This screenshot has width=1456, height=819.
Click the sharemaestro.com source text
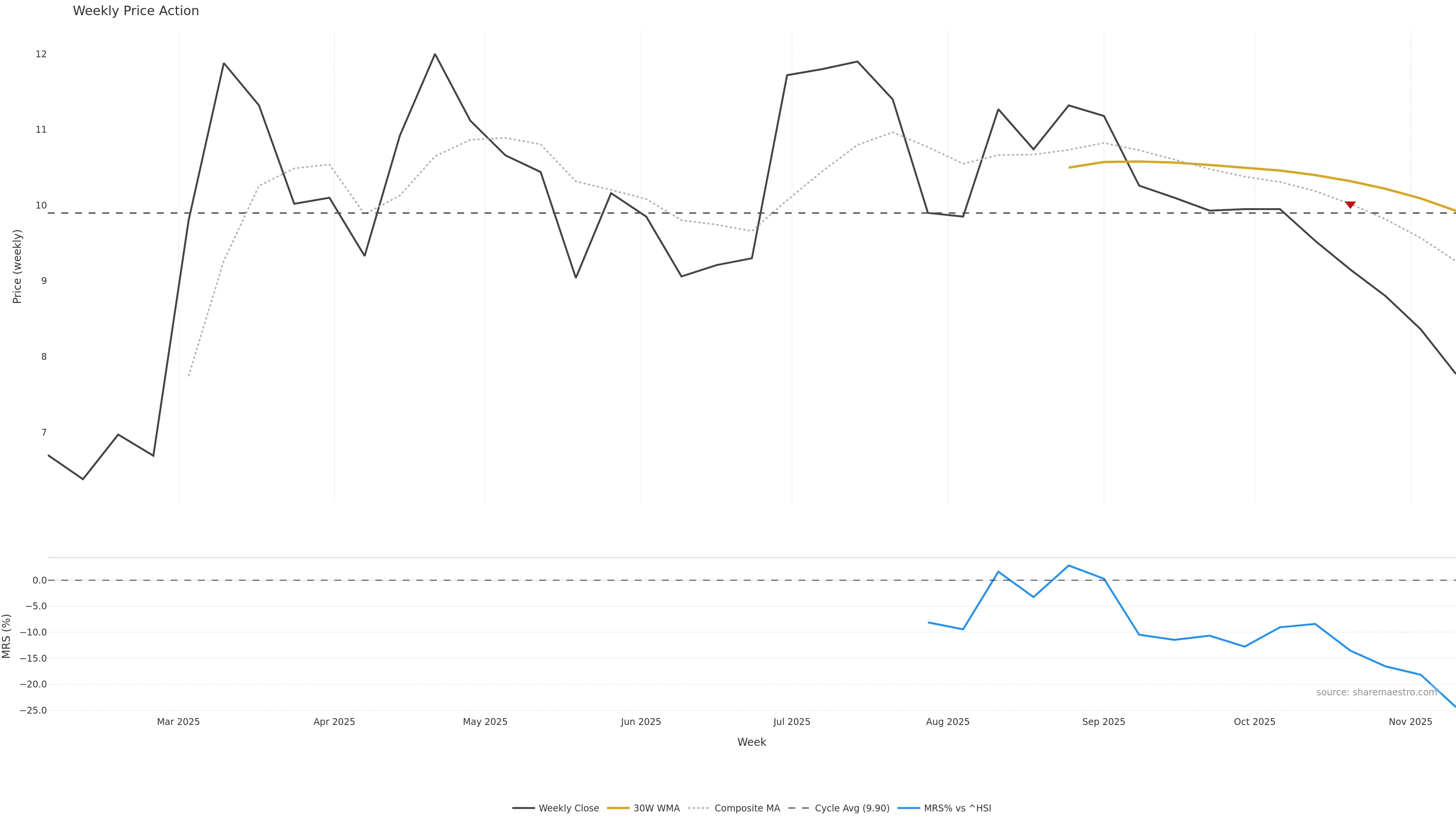[x=1376, y=692]
